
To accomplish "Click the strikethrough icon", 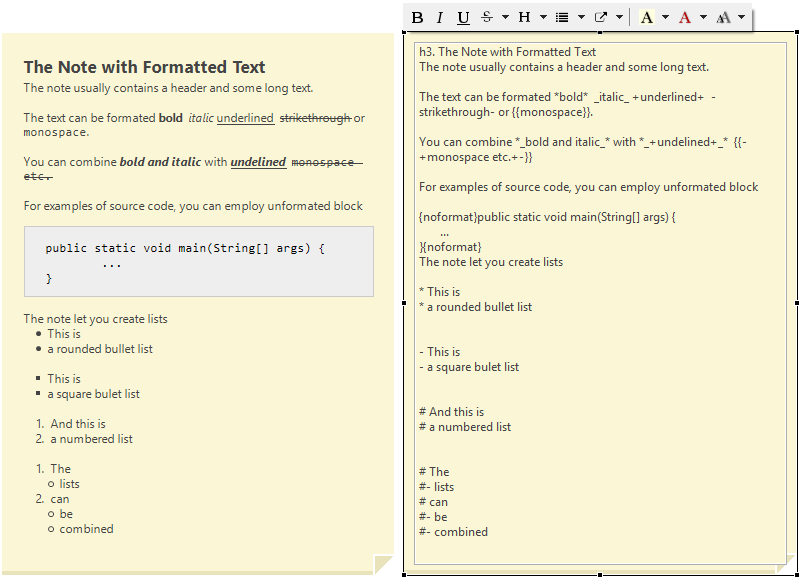I will 487,17.
